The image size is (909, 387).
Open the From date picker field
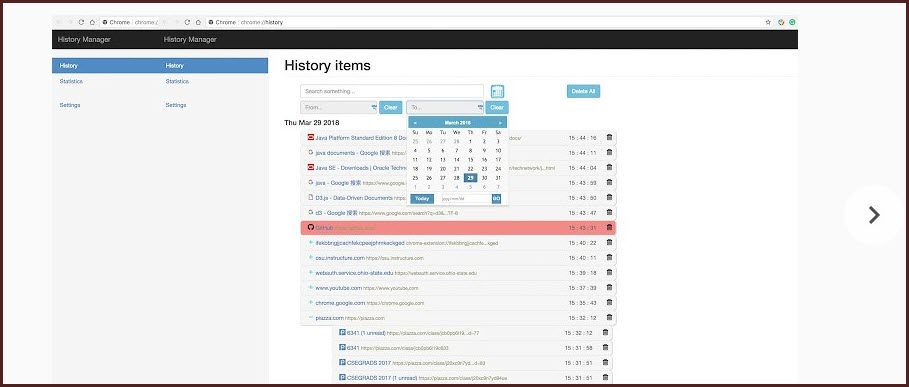tap(339, 107)
